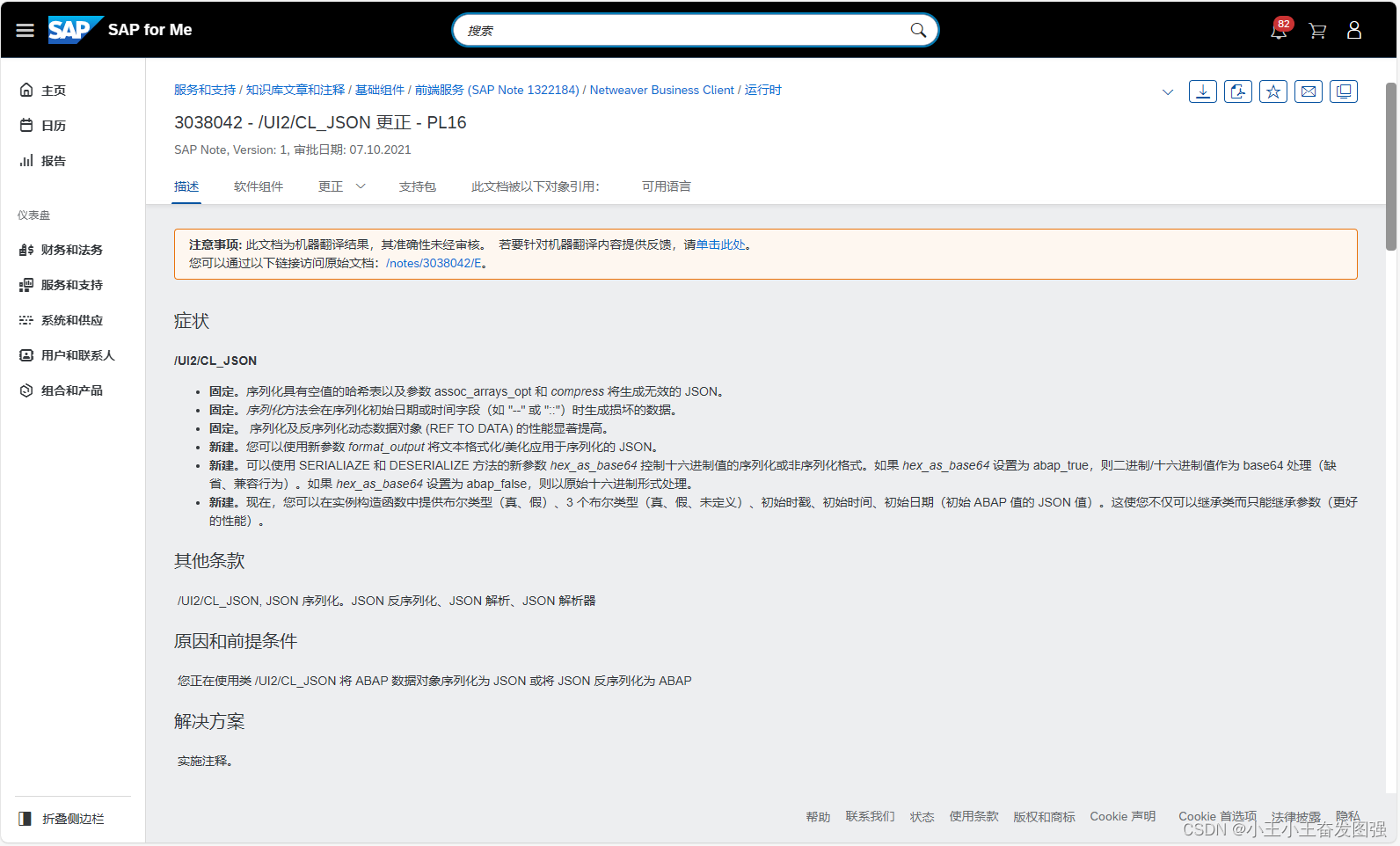Open 组合和产品 dashboard
Screen dimensions: 1400x846
point(72,390)
